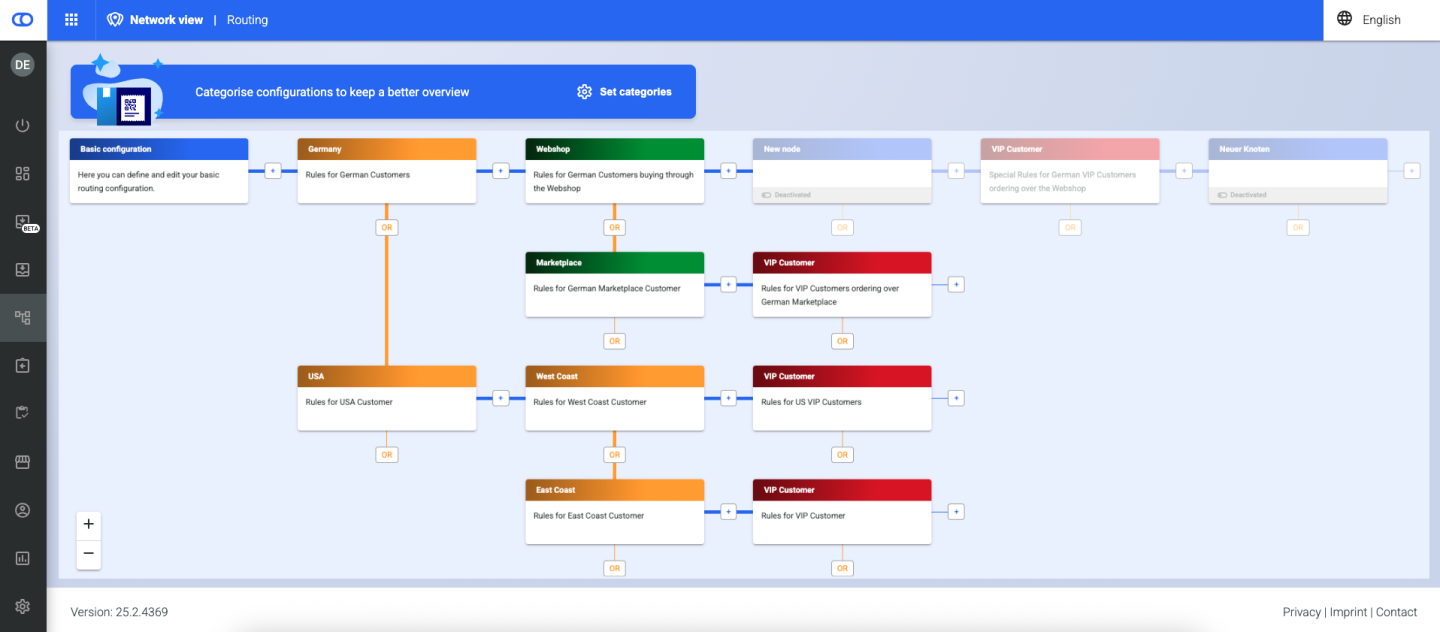Viewport: 1440px width, 632px height.
Task: Open the English language selector
Action: pyautogui.click(x=1369, y=20)
